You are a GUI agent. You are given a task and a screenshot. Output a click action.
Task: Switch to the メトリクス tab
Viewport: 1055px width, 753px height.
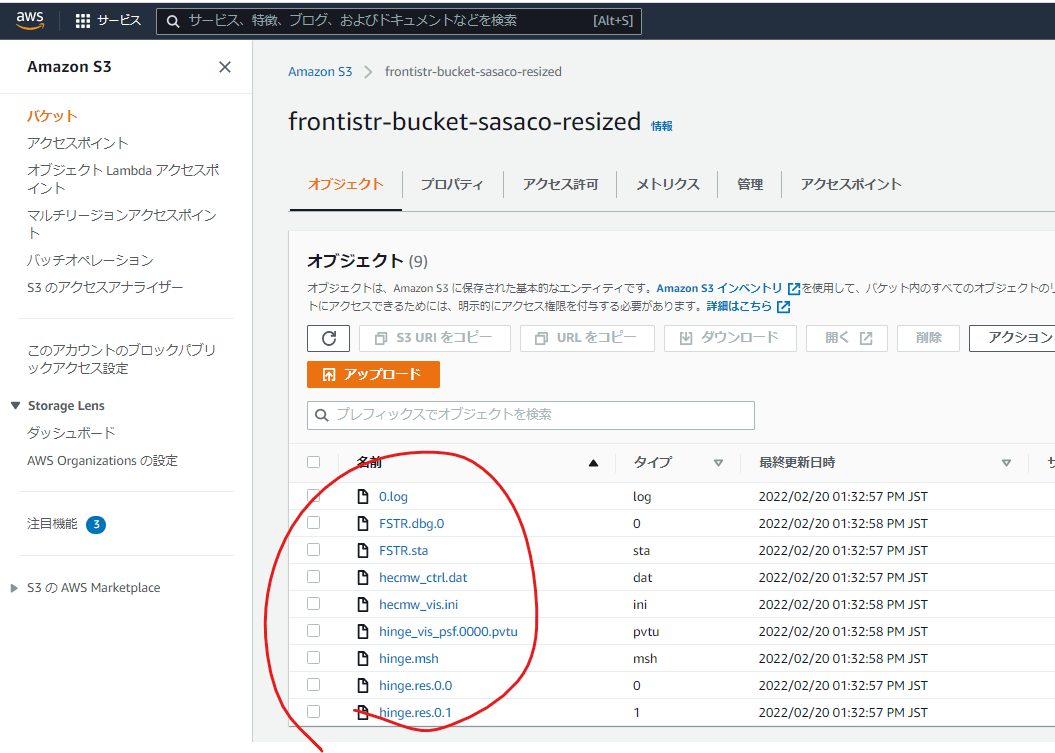coord(667,184)
